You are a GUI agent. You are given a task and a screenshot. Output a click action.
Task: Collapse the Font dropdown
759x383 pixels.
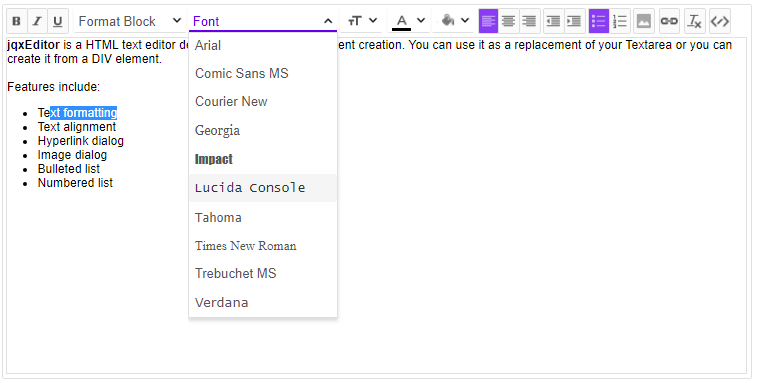click(263, 21)
